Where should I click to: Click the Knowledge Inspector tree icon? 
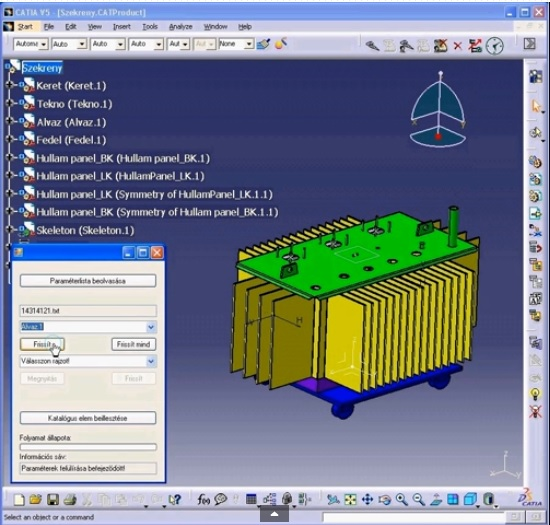(269, 499)
